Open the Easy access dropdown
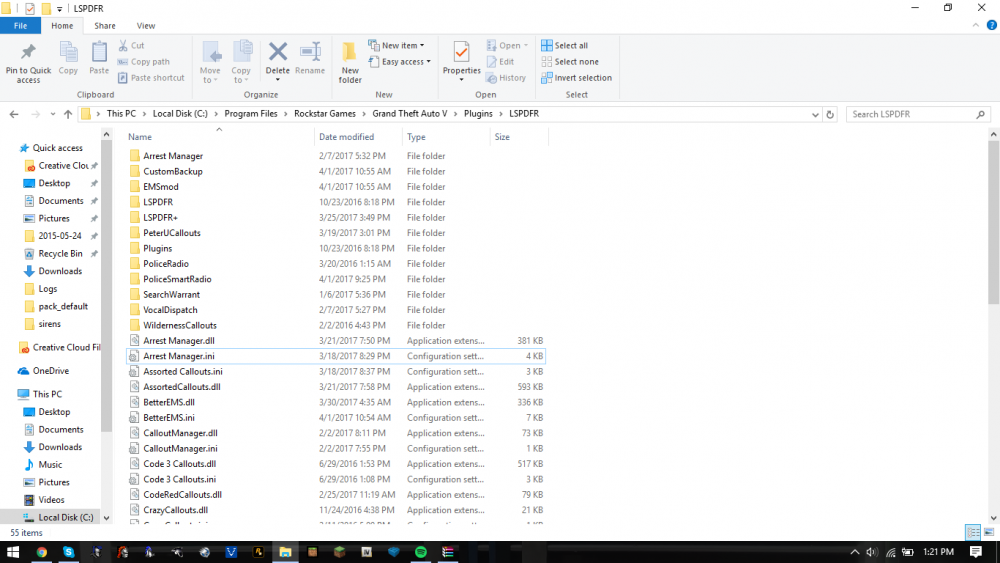Screen dimensions: 1000x563 (400, 62)
